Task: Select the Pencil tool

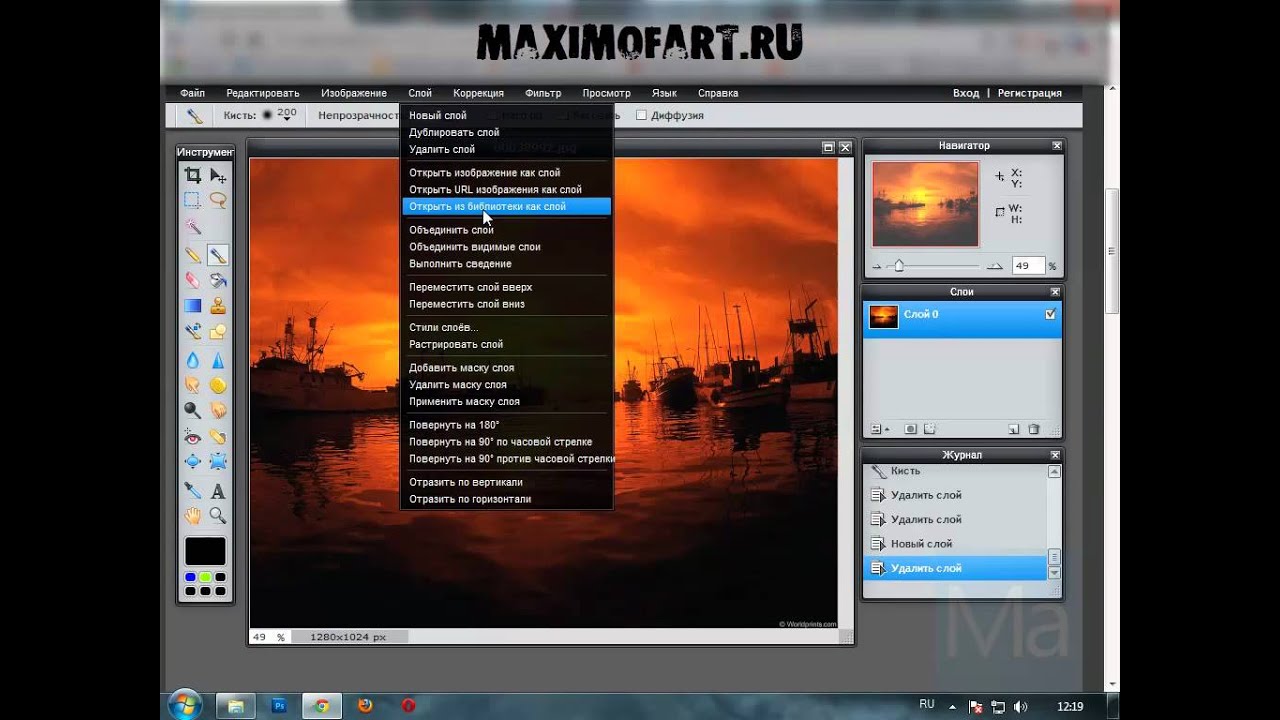Action: click(193, 255)
